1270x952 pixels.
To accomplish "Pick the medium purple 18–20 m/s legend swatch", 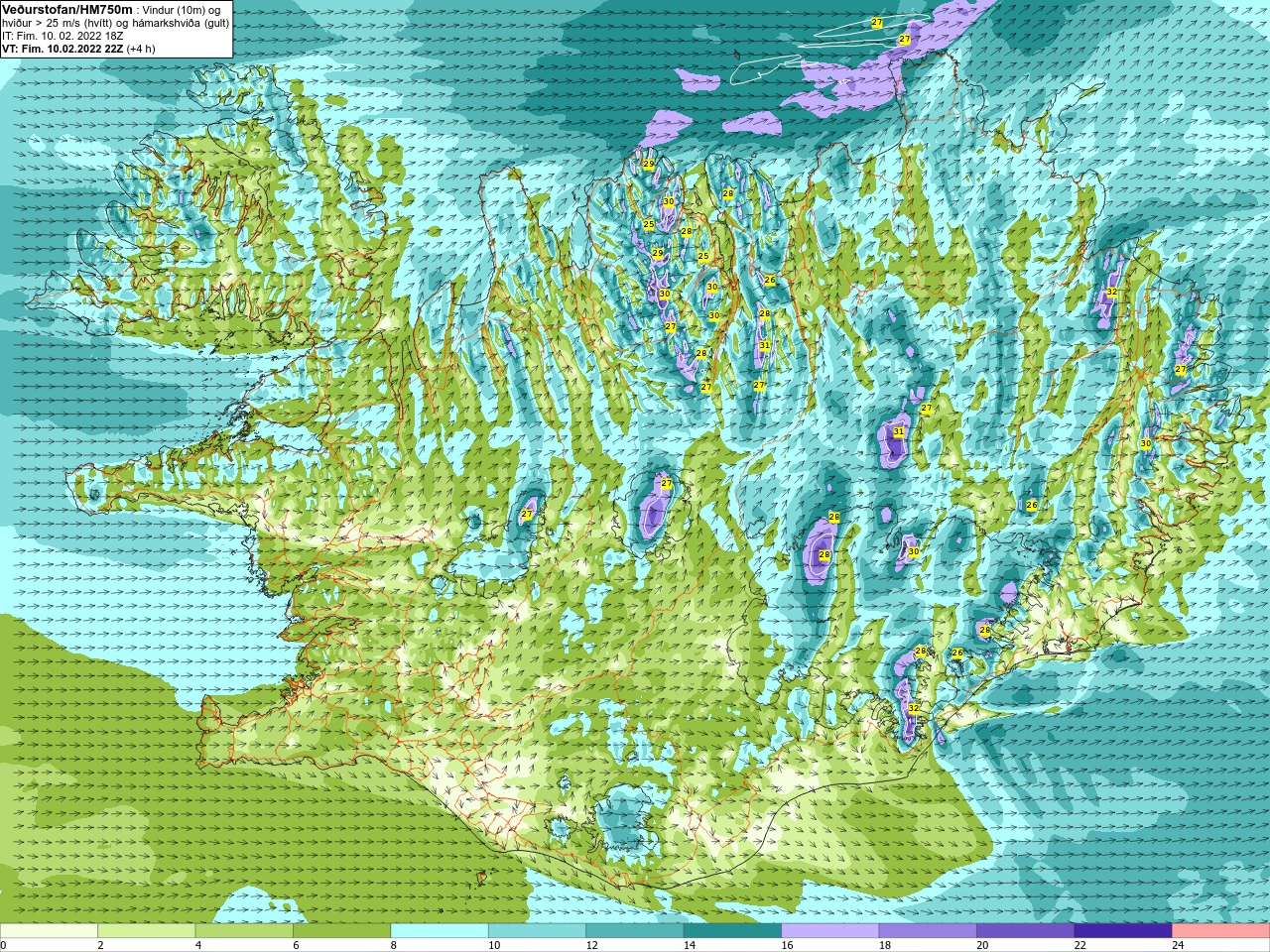I will click(928, 931).
